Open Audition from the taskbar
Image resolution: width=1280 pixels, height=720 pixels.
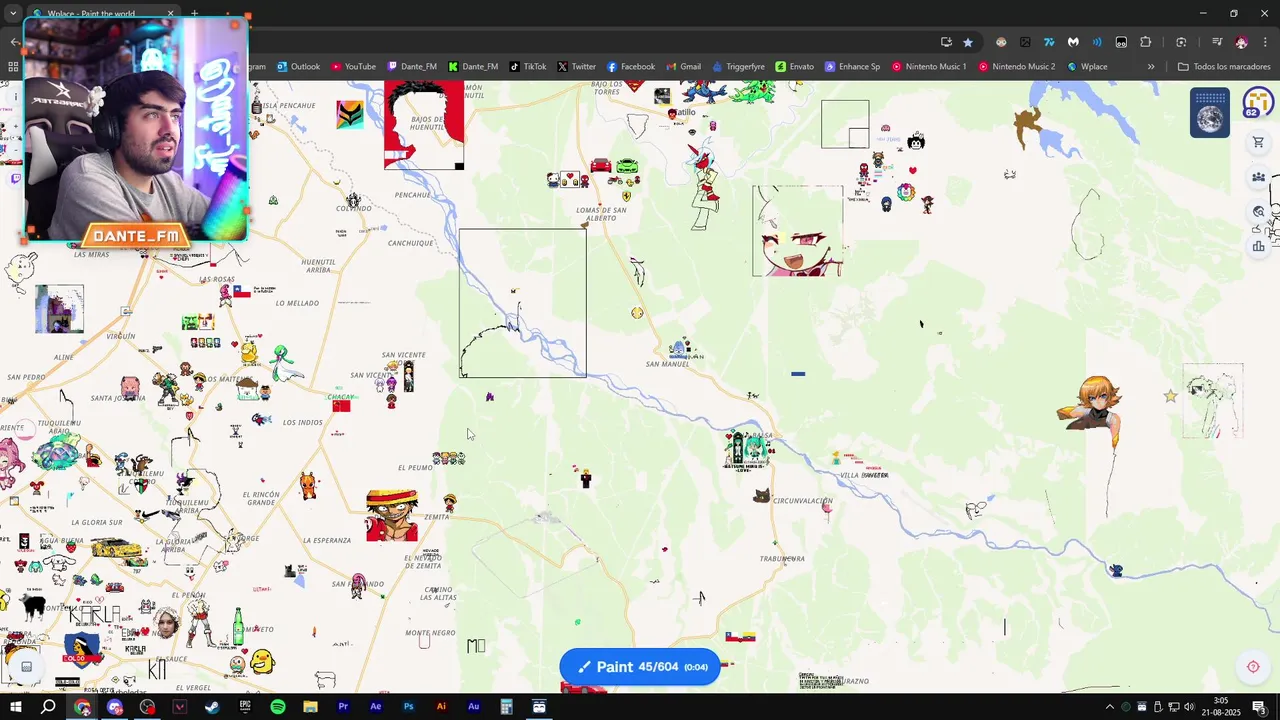point(474,707)
